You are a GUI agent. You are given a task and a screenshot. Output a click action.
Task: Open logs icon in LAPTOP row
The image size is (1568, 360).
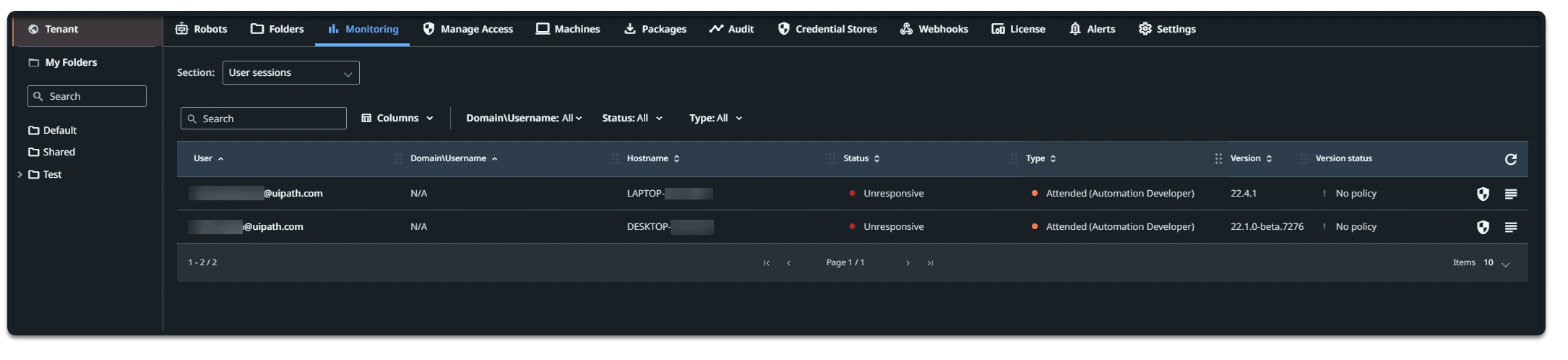pyautogui.click(x=1511, y=194)
